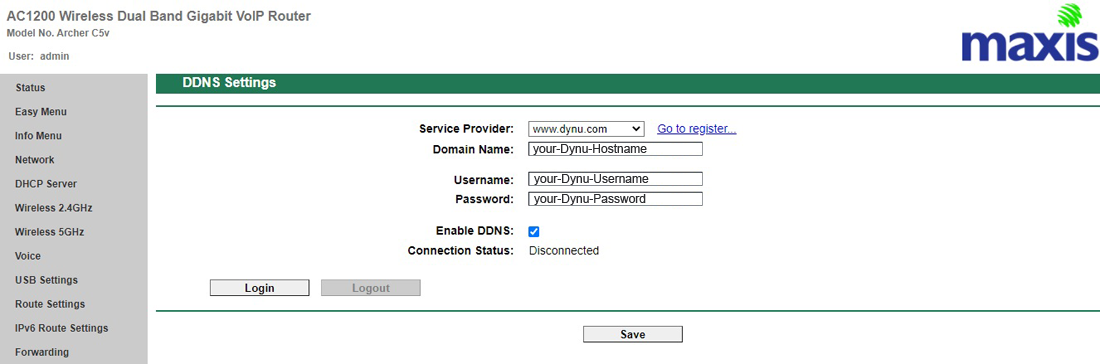The width and height of the screenshot is (1100, 364).
Task: Open the Voice settings
Action: pyautogui.click(x=27, y=256)
